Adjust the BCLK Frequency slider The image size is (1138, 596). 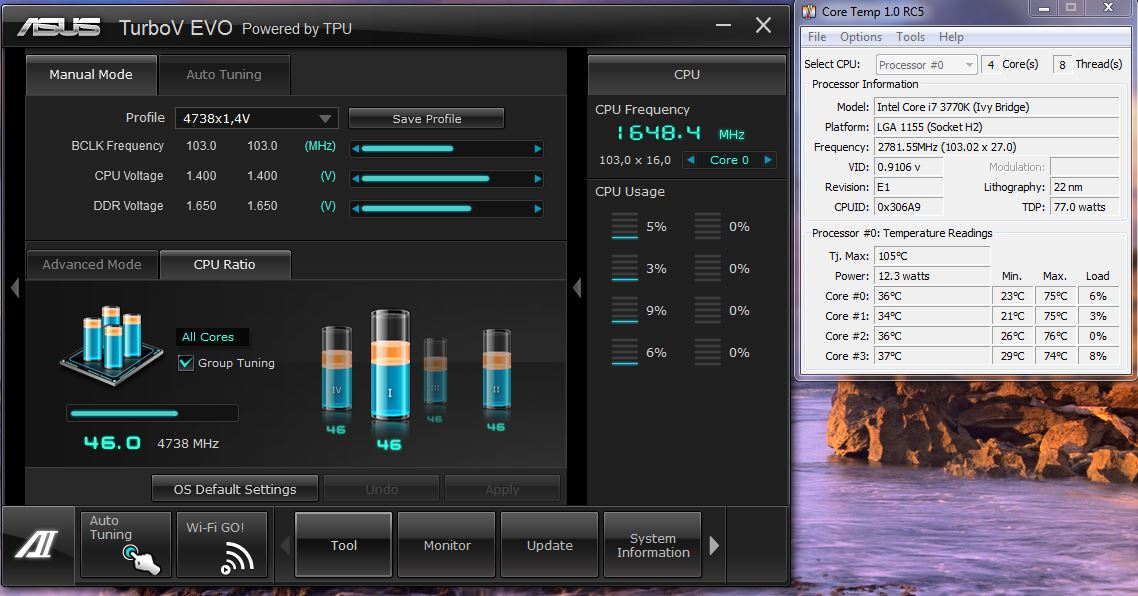(446, 149)
